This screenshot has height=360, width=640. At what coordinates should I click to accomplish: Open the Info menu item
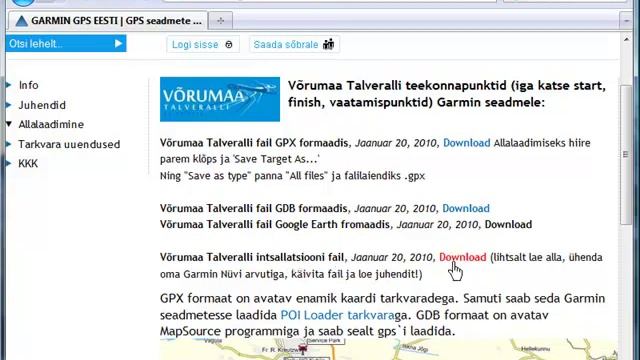click(x=28, y=85)
